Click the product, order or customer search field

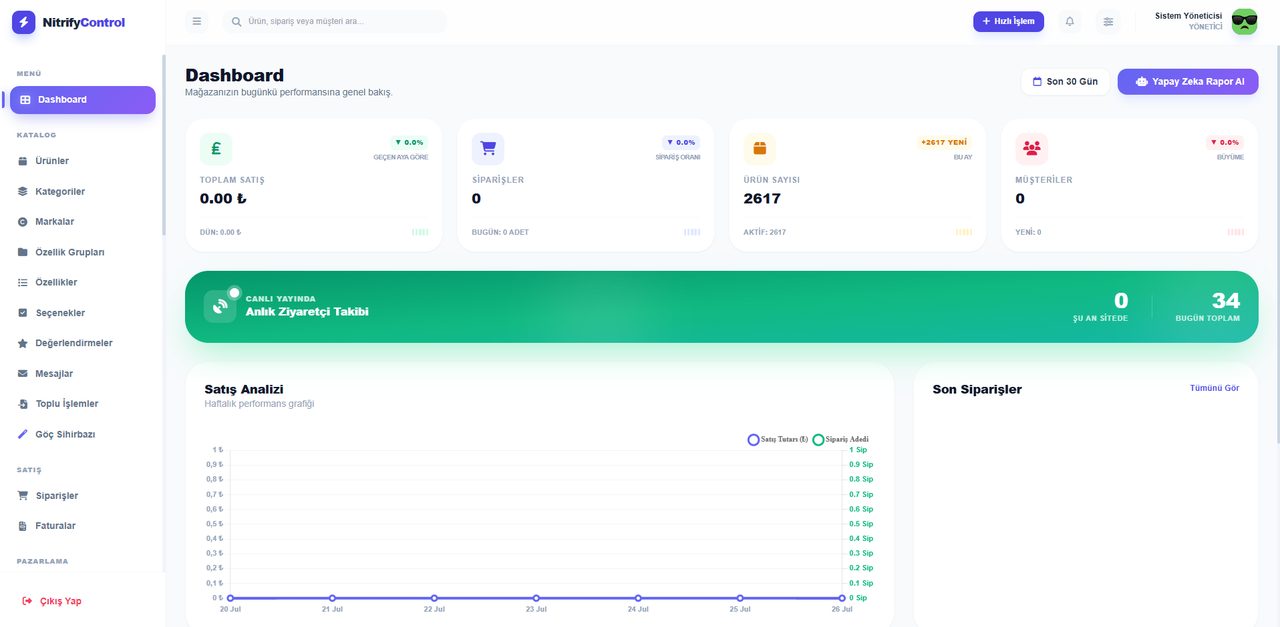[335, 21]
